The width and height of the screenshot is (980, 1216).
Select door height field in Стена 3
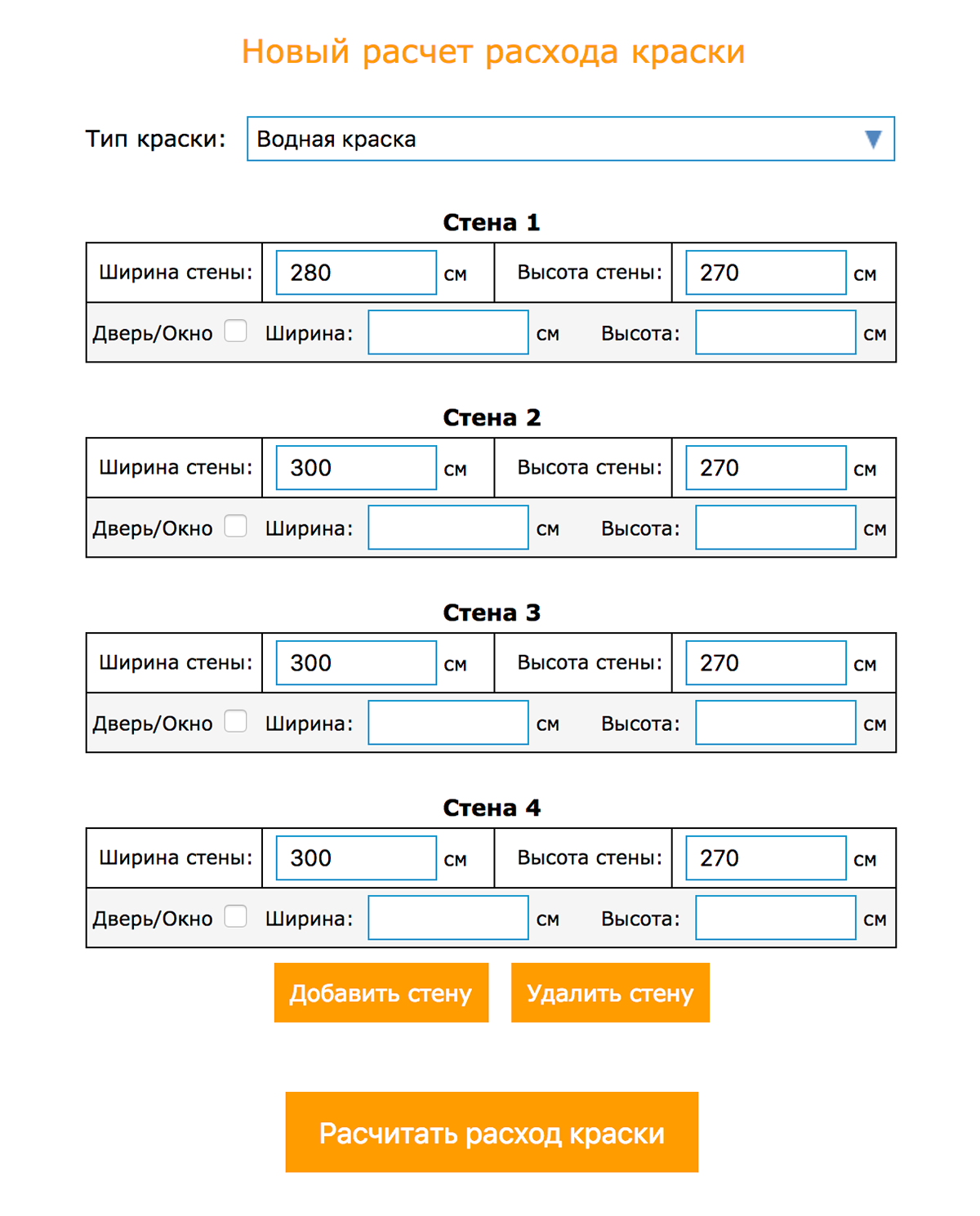coord(776,723)
